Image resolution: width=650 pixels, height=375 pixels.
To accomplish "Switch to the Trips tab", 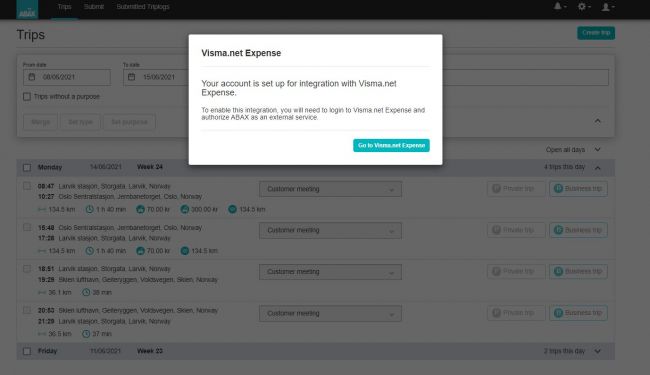I will [64, 7].
